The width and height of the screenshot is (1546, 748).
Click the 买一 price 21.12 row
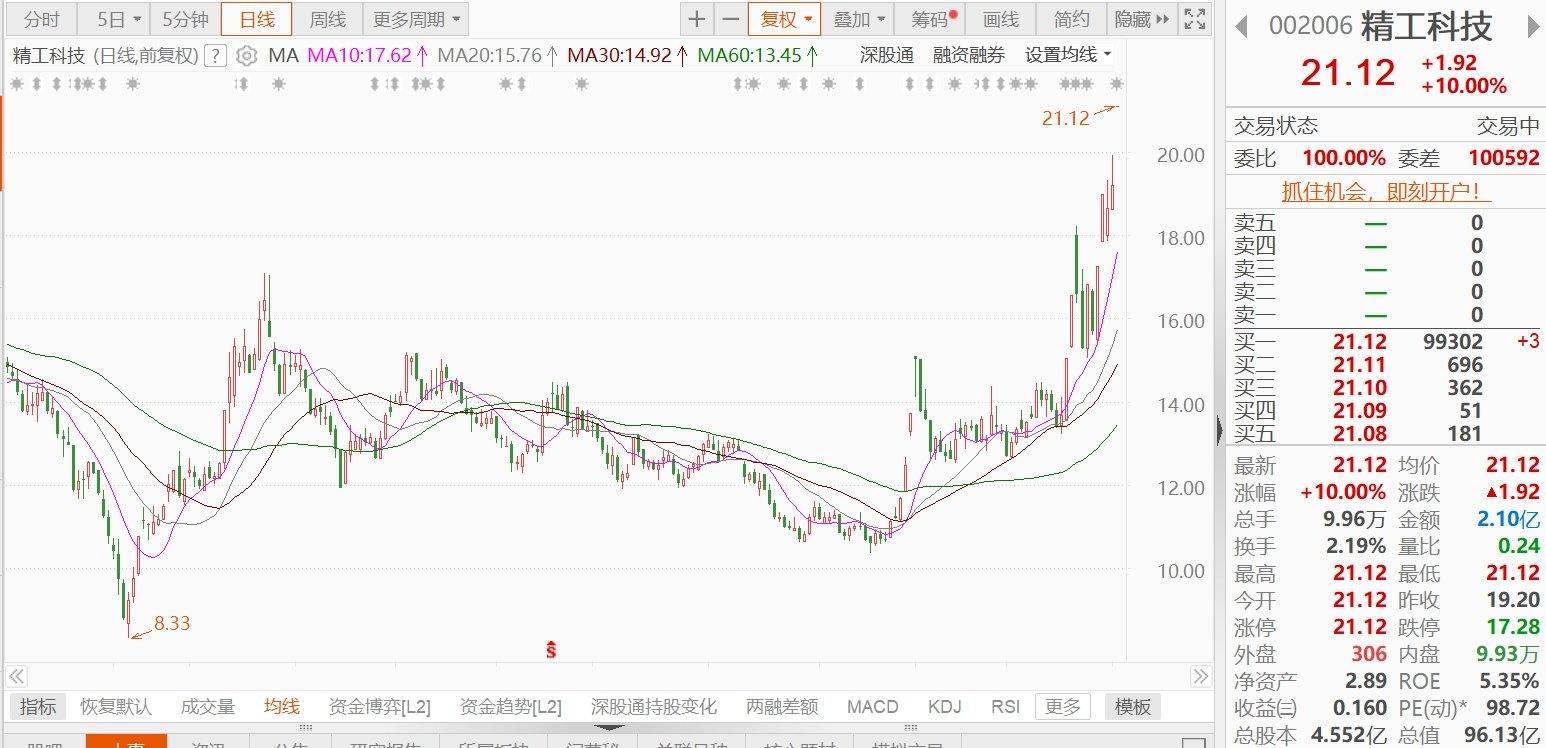coord(1386,341)
